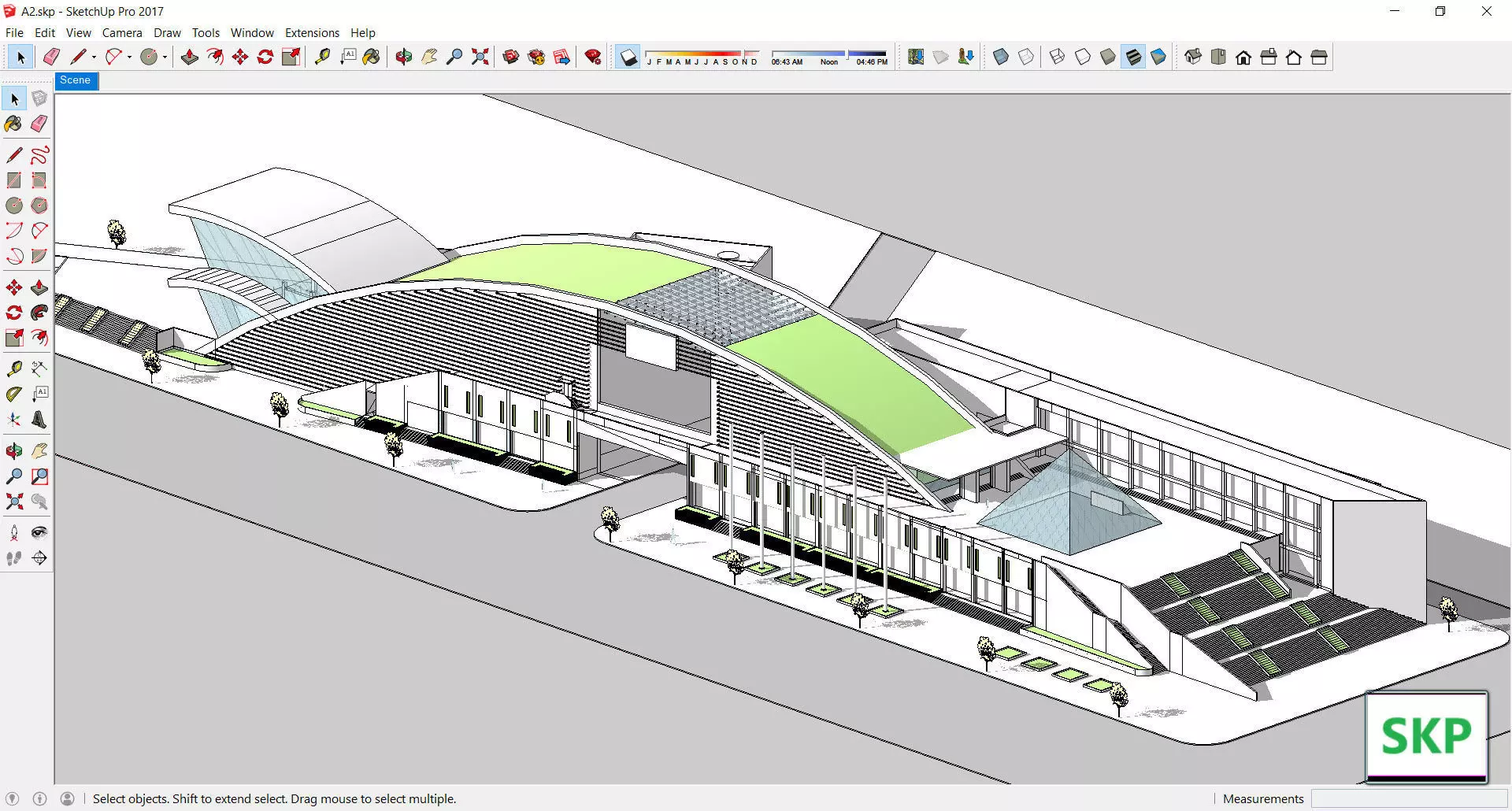Choose the Tape Measure tool in top toolbar
1512x811 pixels.
[322, 57]
